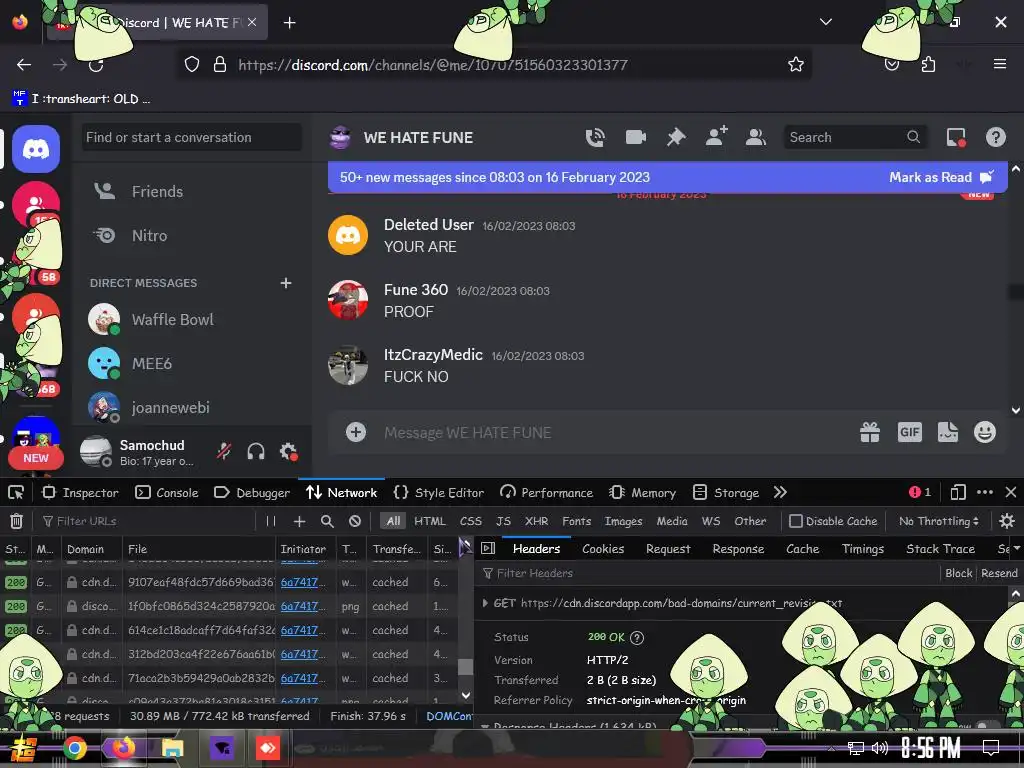Toggle the microphone mute
Viewport: 1024px width, 768px height.
point(224,451)
